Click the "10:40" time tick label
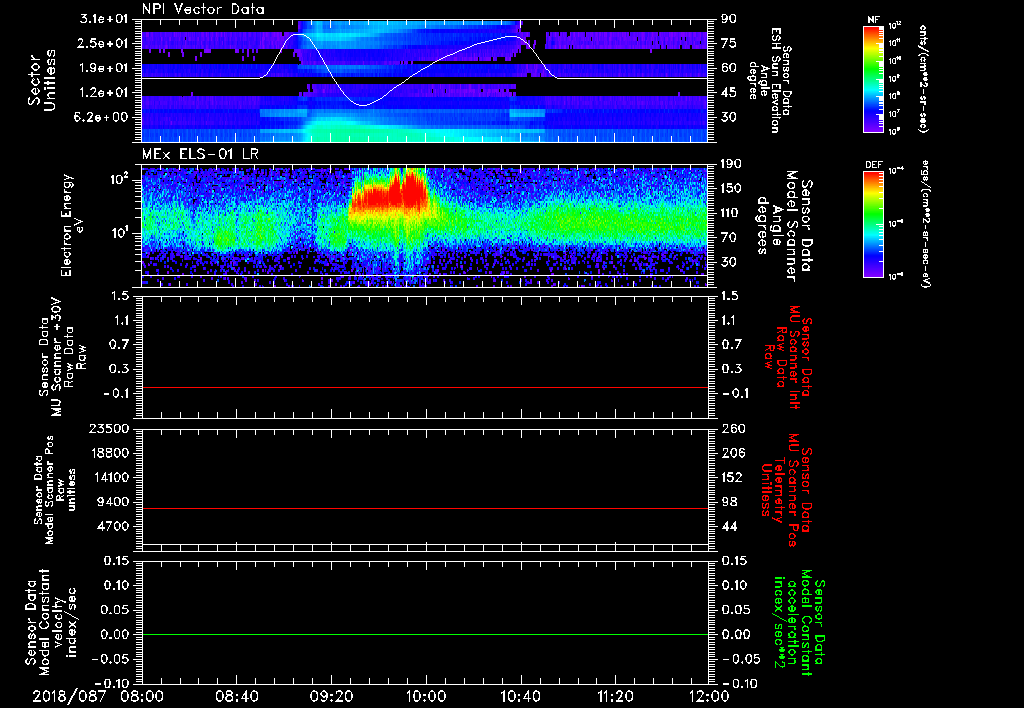The height and width of the screenshot is (708, 1024). coord(520,697)
